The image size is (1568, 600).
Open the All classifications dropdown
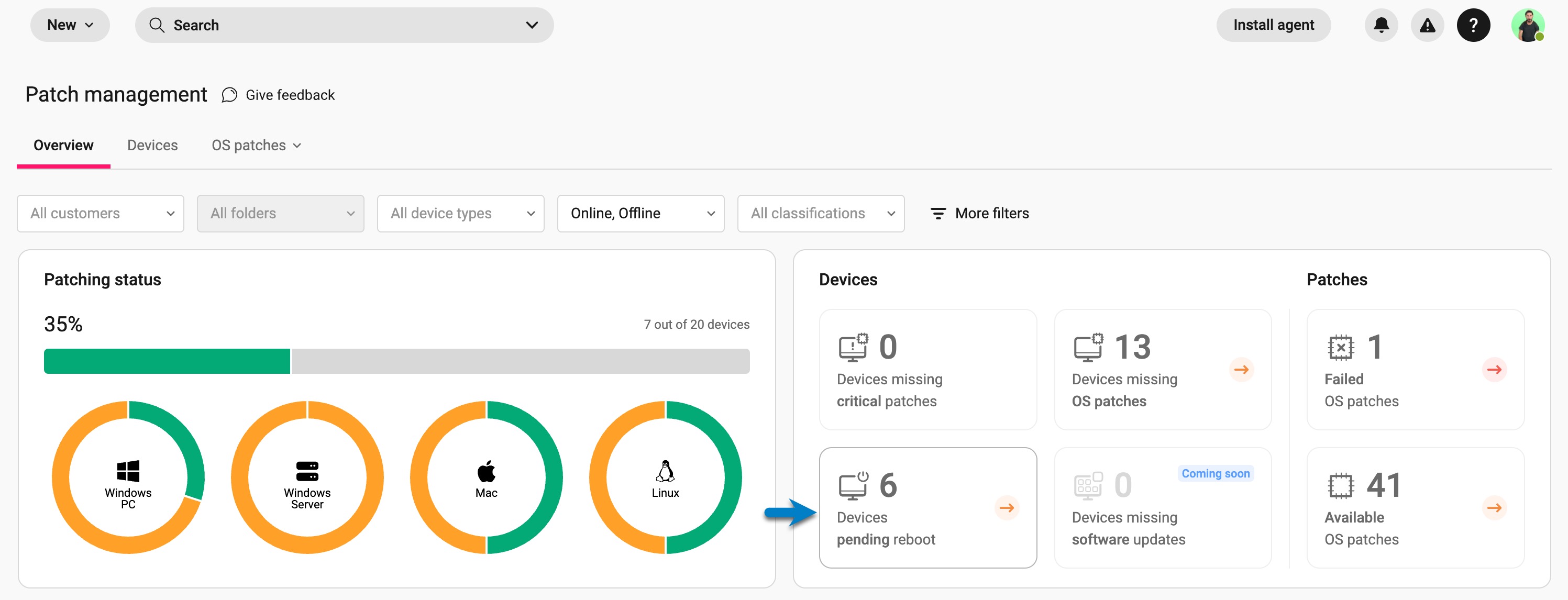[x=820, y=214]
